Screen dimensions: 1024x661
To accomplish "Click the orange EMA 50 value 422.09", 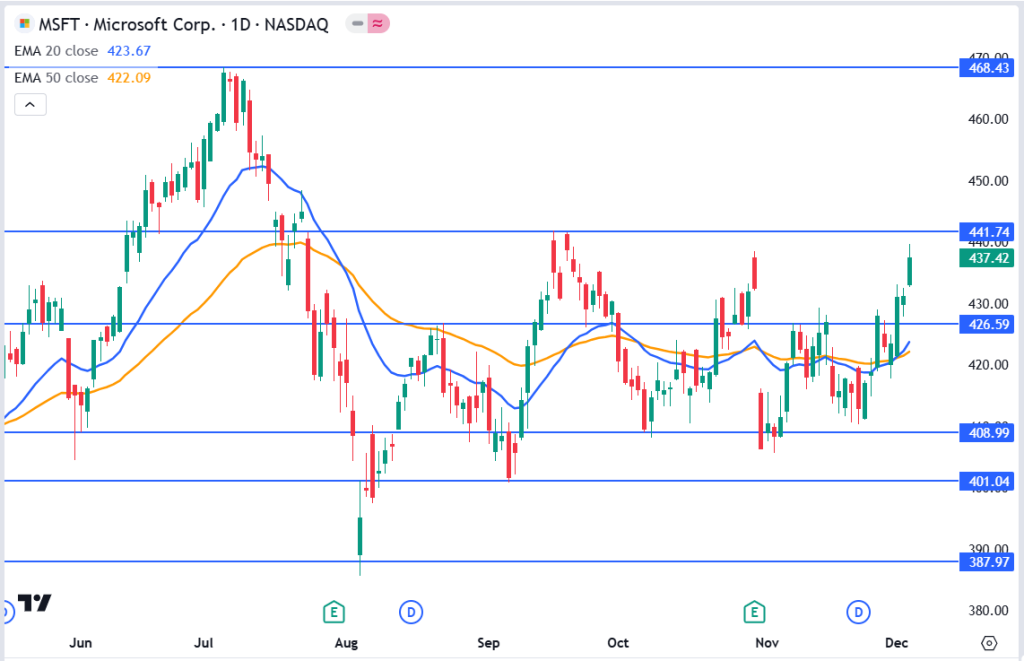I will coord(128,77).
